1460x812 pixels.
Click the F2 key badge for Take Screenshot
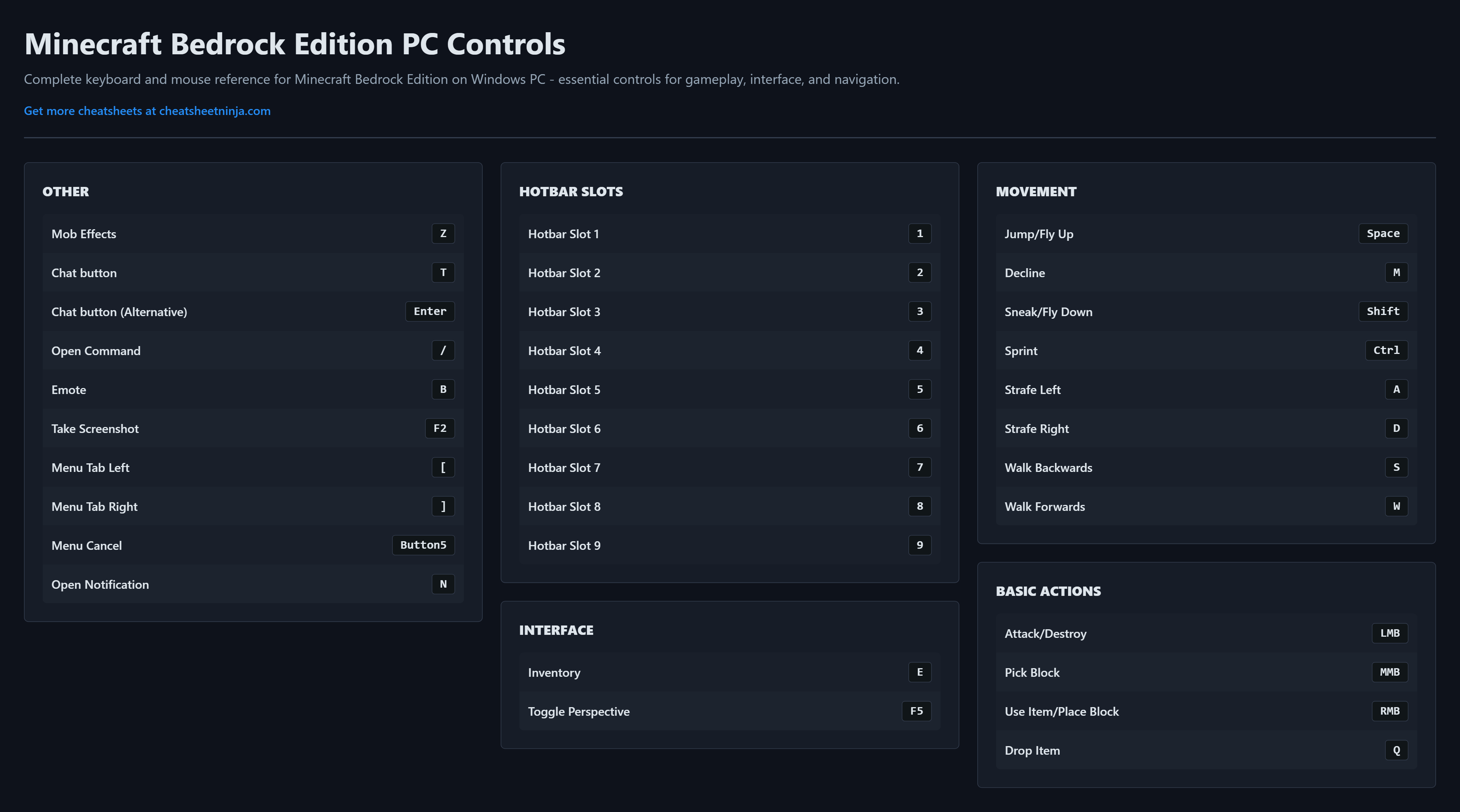(440, 428)
